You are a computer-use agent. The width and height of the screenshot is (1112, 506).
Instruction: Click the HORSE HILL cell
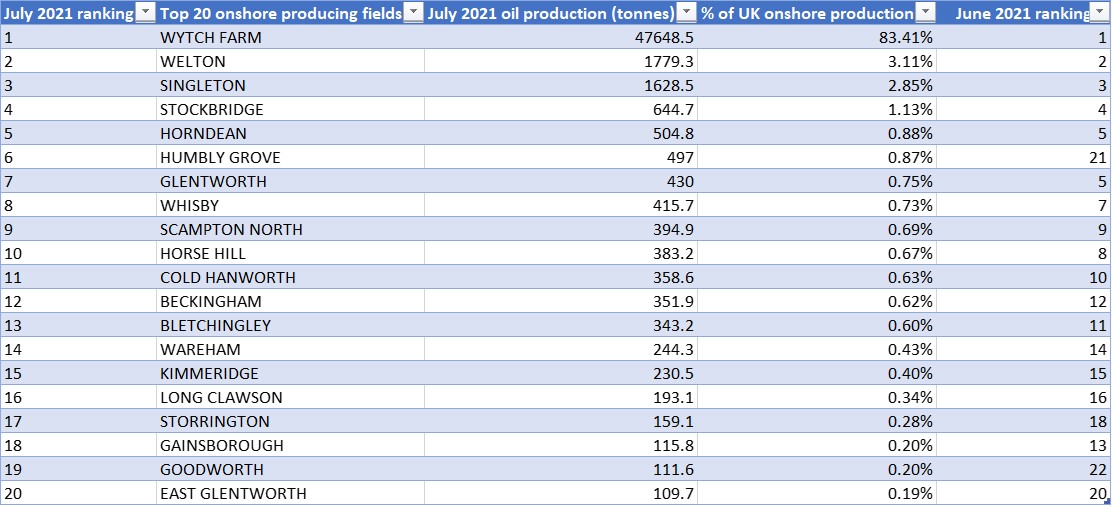(201, 254)
